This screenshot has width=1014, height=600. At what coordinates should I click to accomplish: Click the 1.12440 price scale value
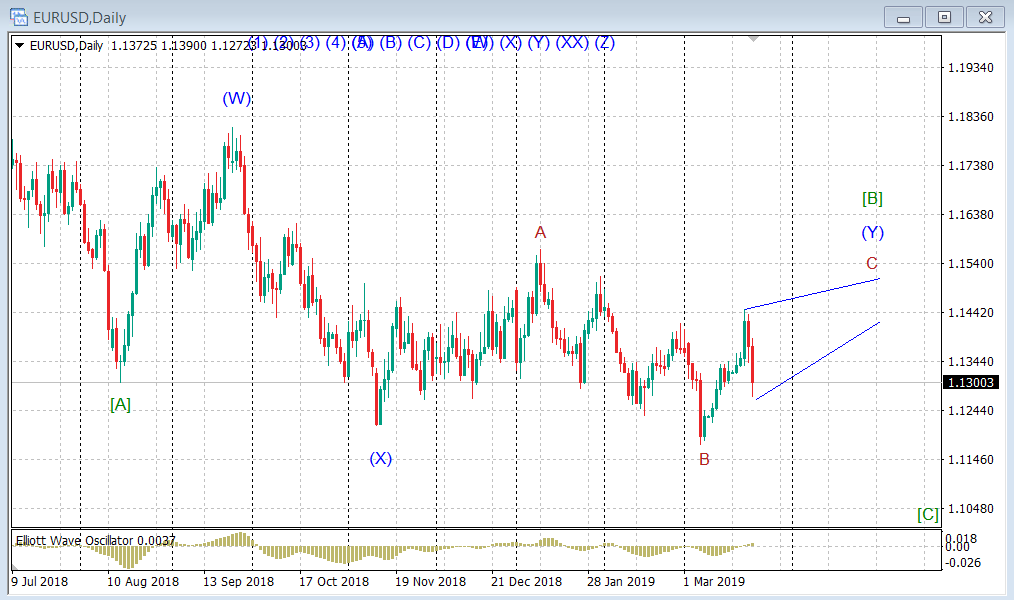[970, 411]
